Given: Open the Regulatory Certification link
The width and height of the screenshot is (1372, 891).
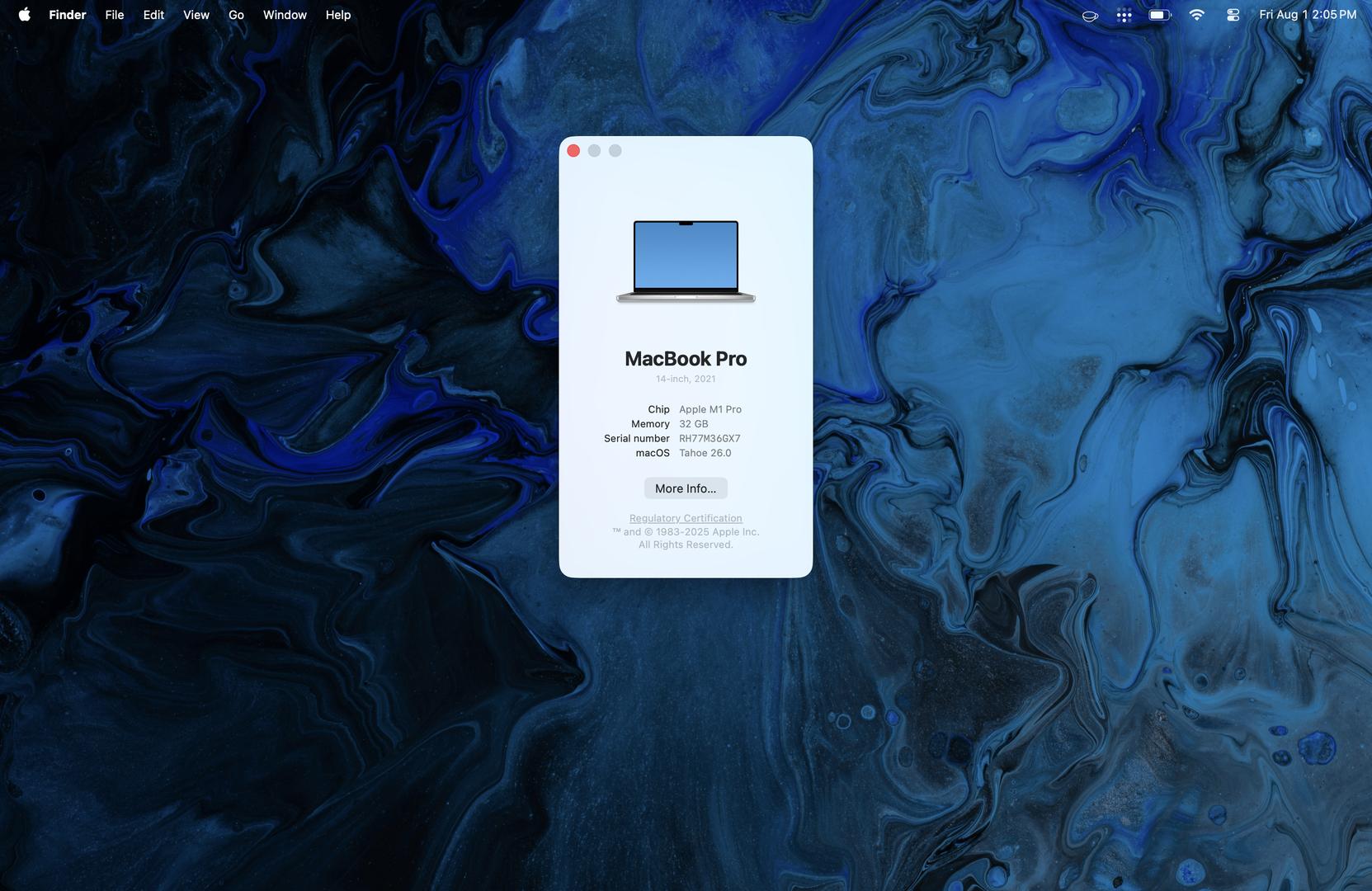Looking at the screenshot, I should [686, 518].
